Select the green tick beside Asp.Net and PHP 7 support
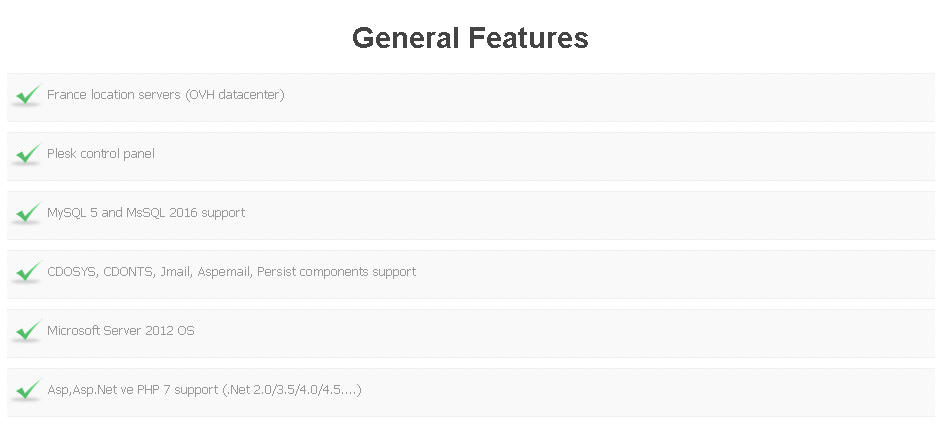Image resolution: width=943 pixels, height=426 pixels. [x=28, y=390]
